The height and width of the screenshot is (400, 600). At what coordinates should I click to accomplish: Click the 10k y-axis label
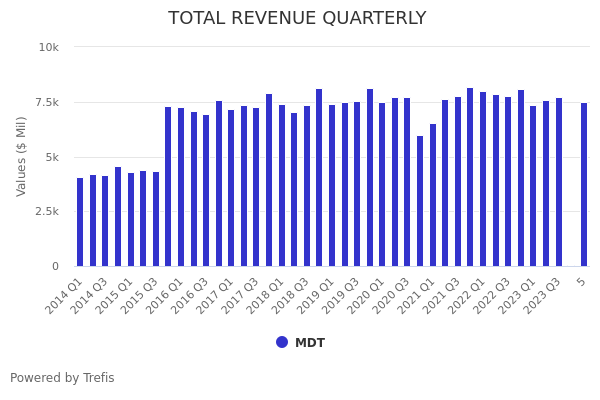pyautogui.click(x=49, y=47)
